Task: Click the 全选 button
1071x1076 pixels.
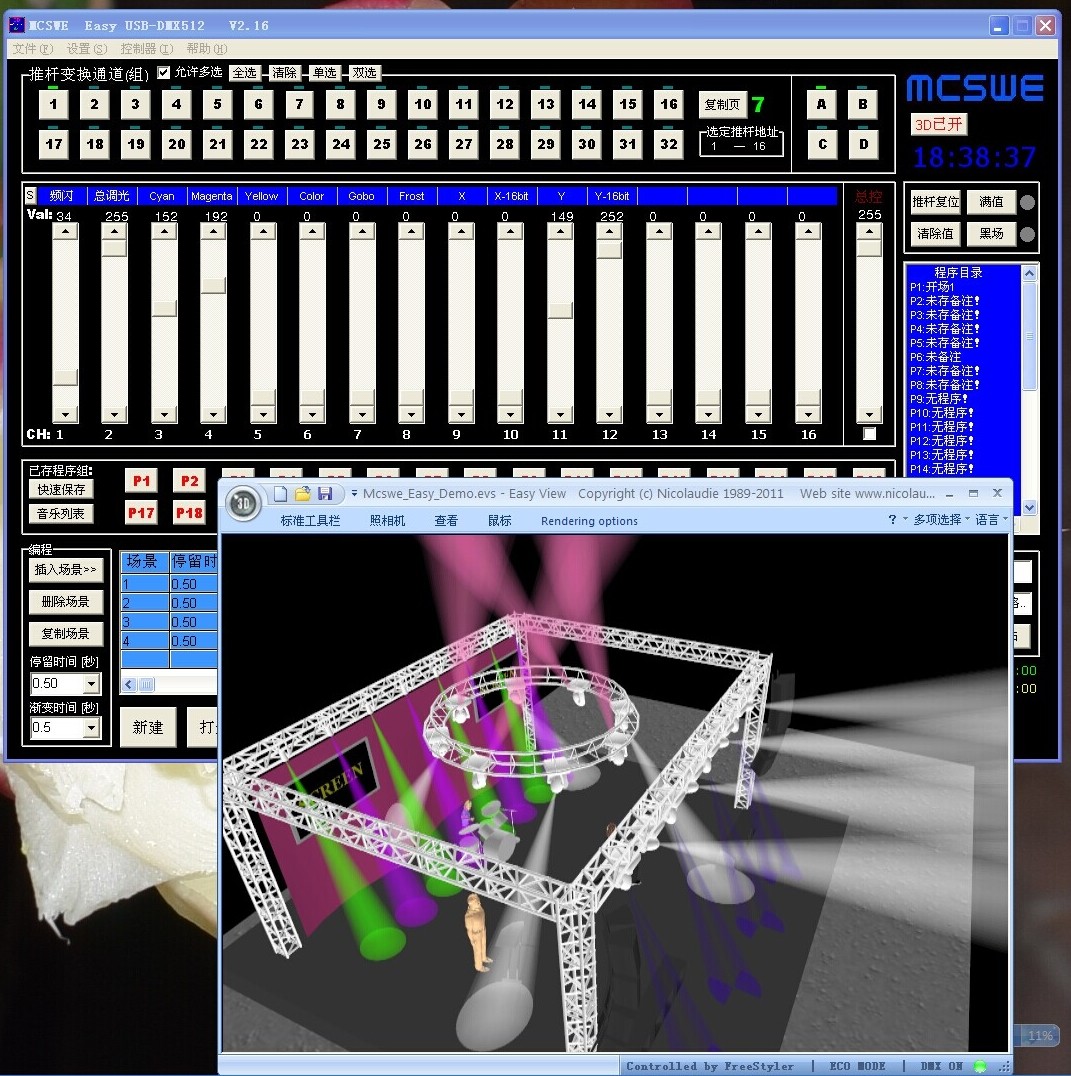Action: tap(244, 73)
